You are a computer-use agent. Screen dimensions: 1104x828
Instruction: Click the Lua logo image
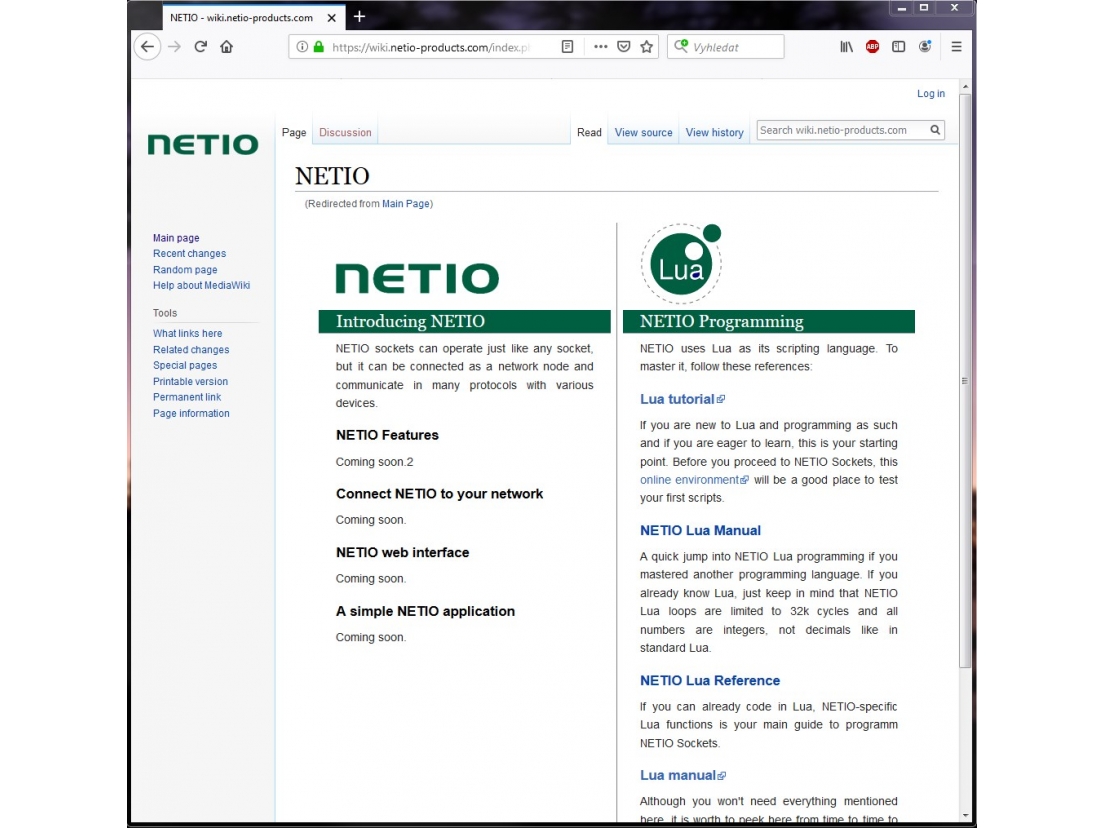[x=682, y=264]
